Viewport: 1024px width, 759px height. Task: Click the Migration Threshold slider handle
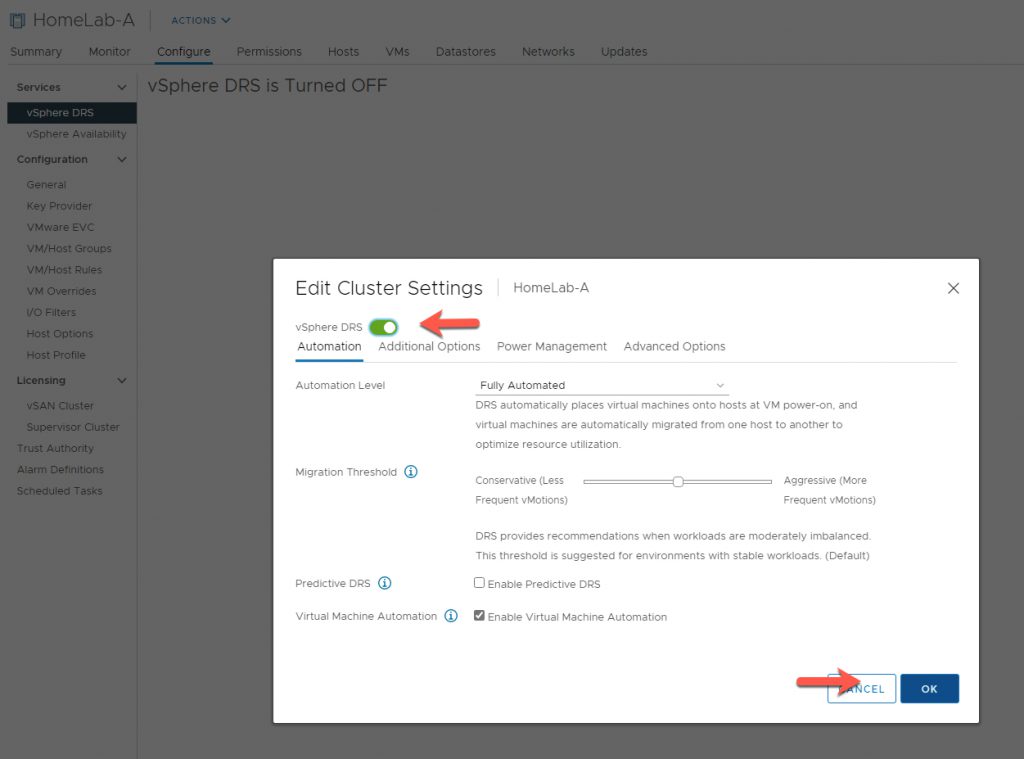pos(678,481)
